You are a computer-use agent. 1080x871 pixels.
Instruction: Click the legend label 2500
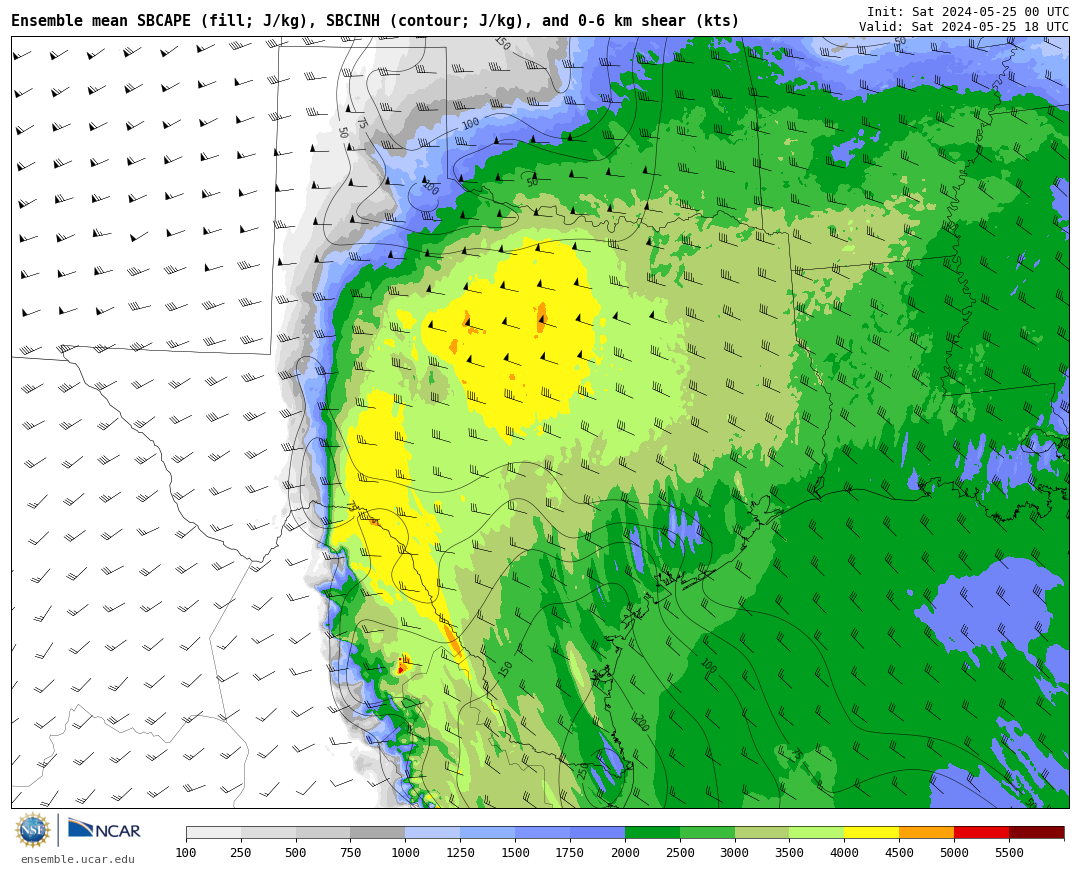coord(680,853)
